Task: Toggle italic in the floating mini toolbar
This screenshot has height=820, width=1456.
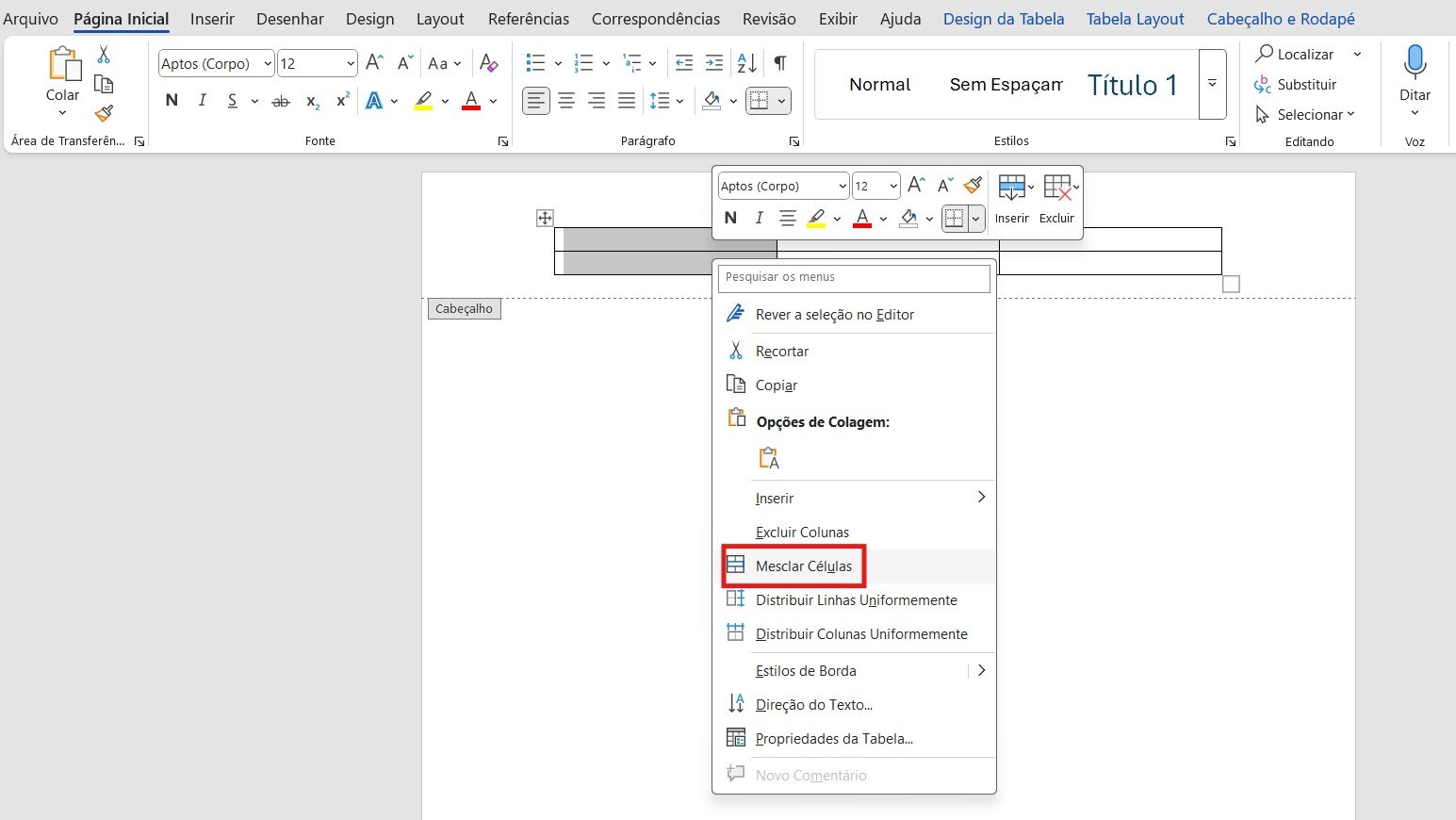Action: pyautogui.click(x=759, y=219)
